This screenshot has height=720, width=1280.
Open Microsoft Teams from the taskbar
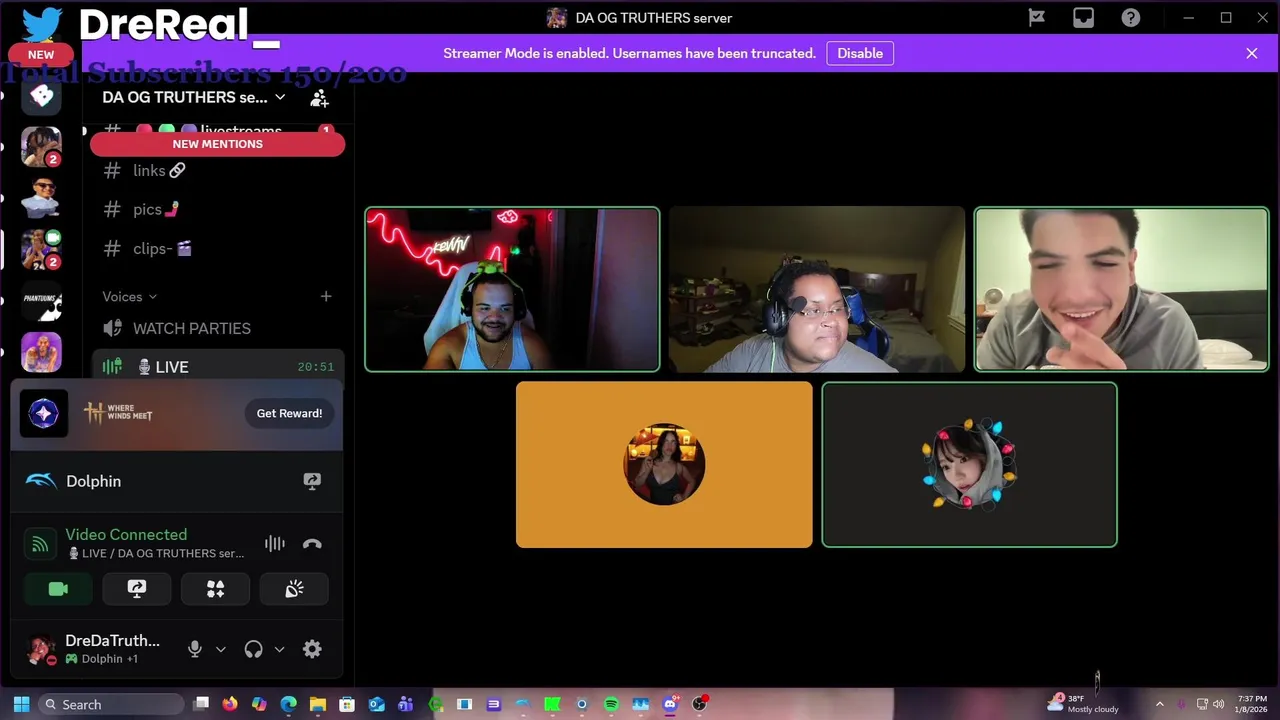click(x=405, y=704)
